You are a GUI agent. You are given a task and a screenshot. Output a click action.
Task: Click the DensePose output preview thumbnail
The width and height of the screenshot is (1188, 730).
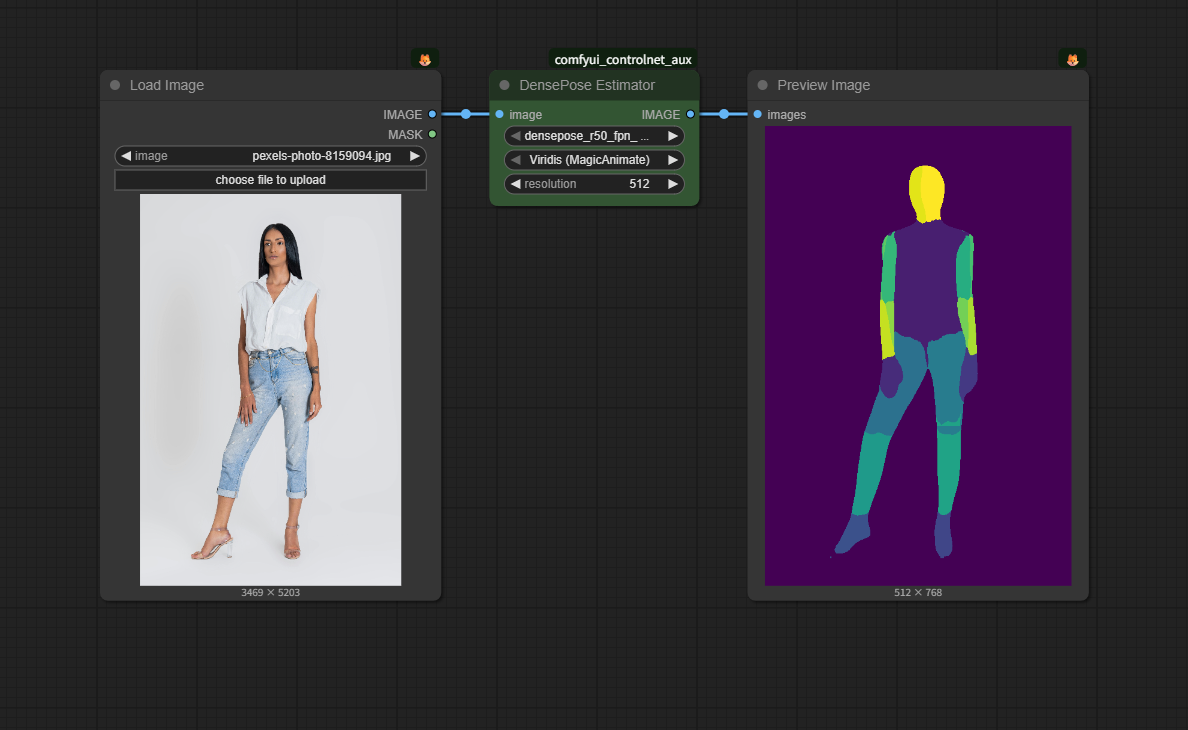click(918, 355)
